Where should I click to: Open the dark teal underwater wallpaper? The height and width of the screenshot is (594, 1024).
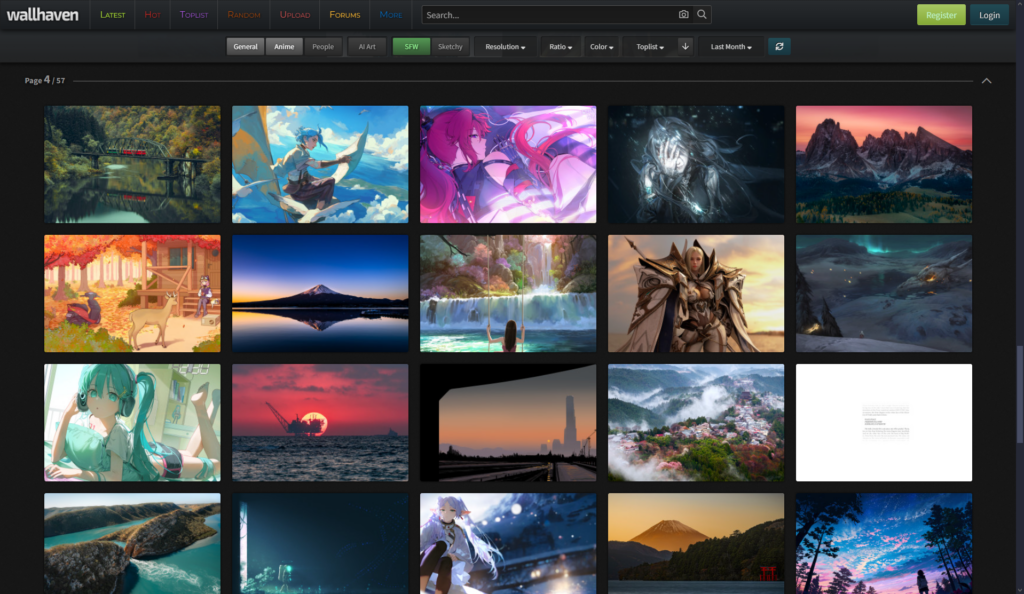[320, 543]
